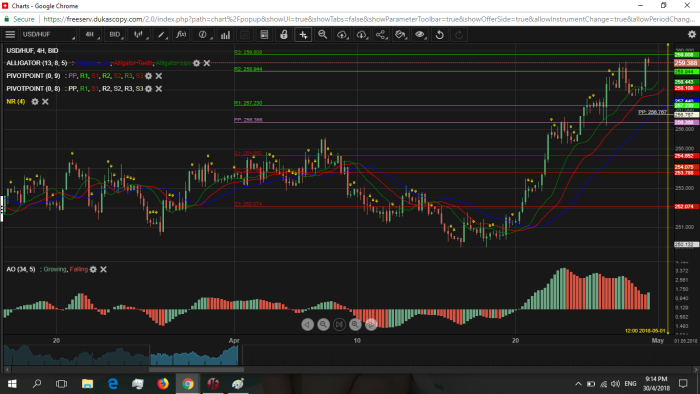Remove the NR (4) indicator
Image resolution: width=700 pixels, height=394 pixels.
45,102
